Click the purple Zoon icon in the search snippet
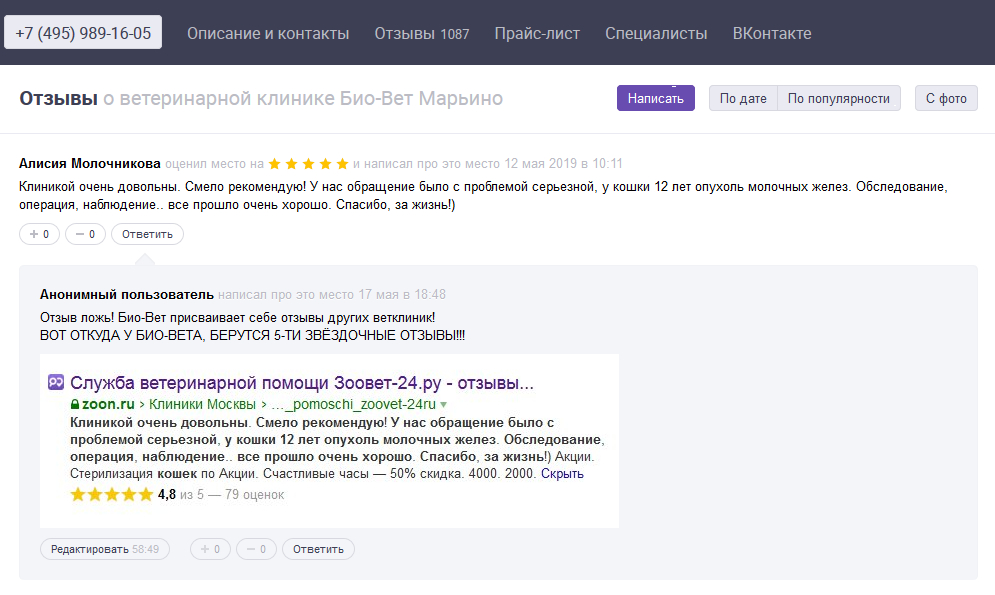 [x=56, y=382]
